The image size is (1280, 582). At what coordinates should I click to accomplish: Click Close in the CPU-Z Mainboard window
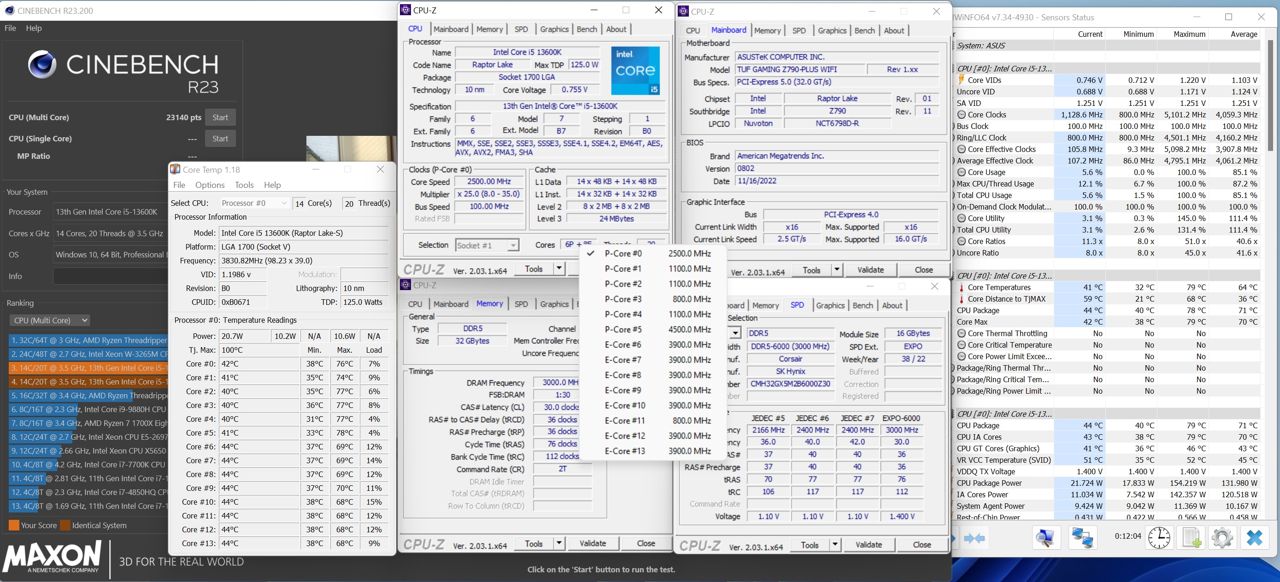click(x=923, y=270)
